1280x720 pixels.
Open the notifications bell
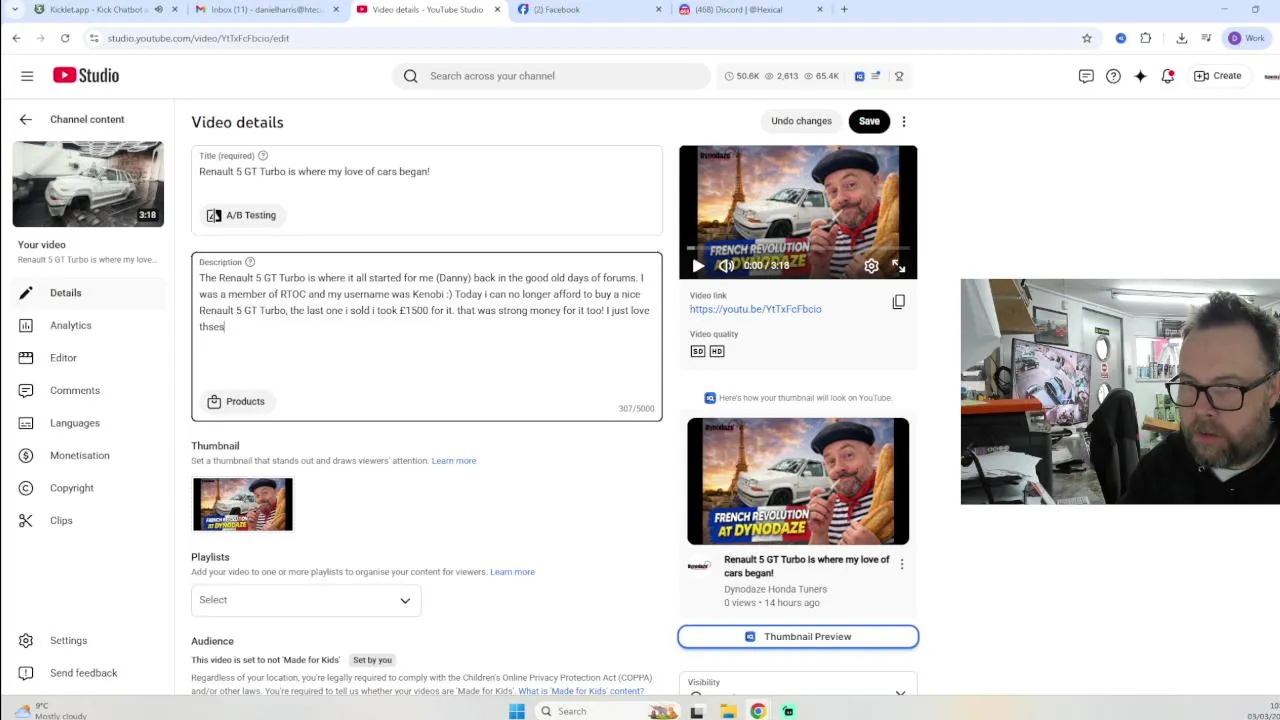(x=1167, y=76)
